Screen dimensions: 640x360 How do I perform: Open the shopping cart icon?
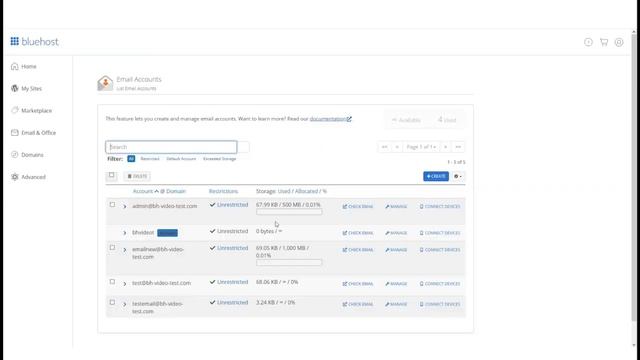(x=604, y=42)
